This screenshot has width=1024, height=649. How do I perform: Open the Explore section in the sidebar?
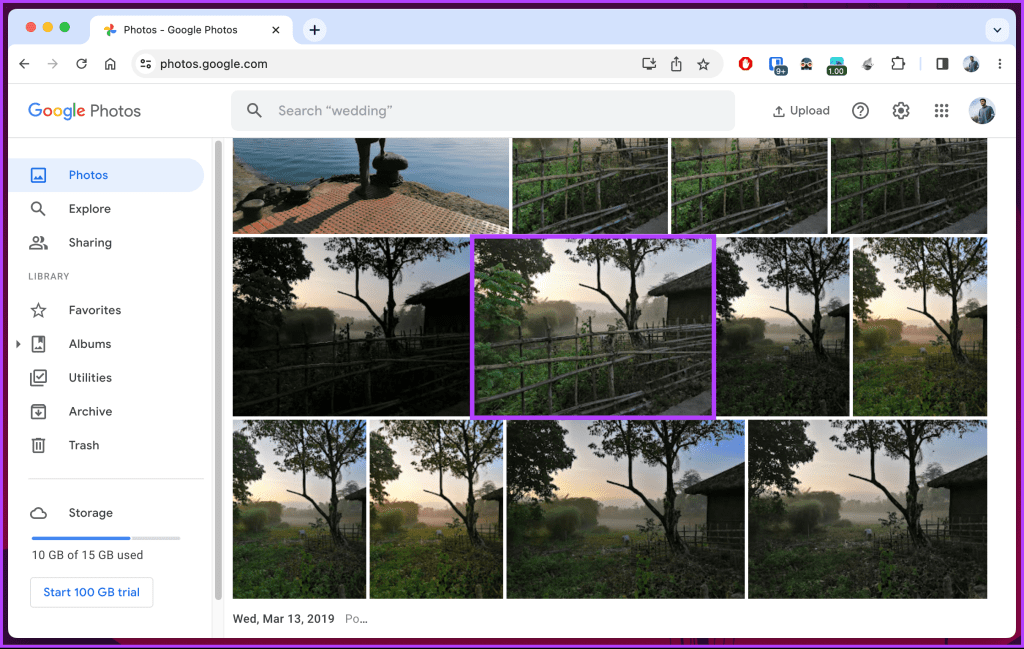pyautogui.click(x=91, y=208)
